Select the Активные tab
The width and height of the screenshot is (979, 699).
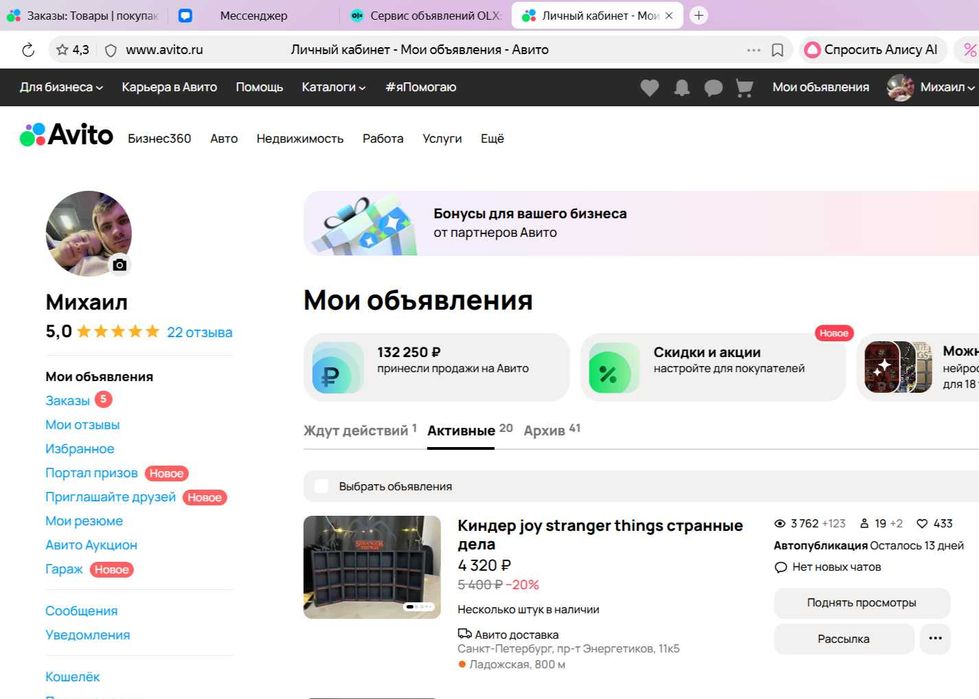pos(470,430)
